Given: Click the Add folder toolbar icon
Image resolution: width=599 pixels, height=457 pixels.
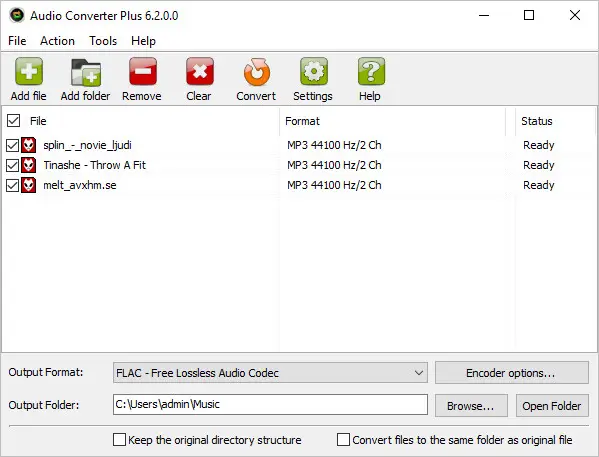Looking at the screenshot, I should click(x=86, y=71).
